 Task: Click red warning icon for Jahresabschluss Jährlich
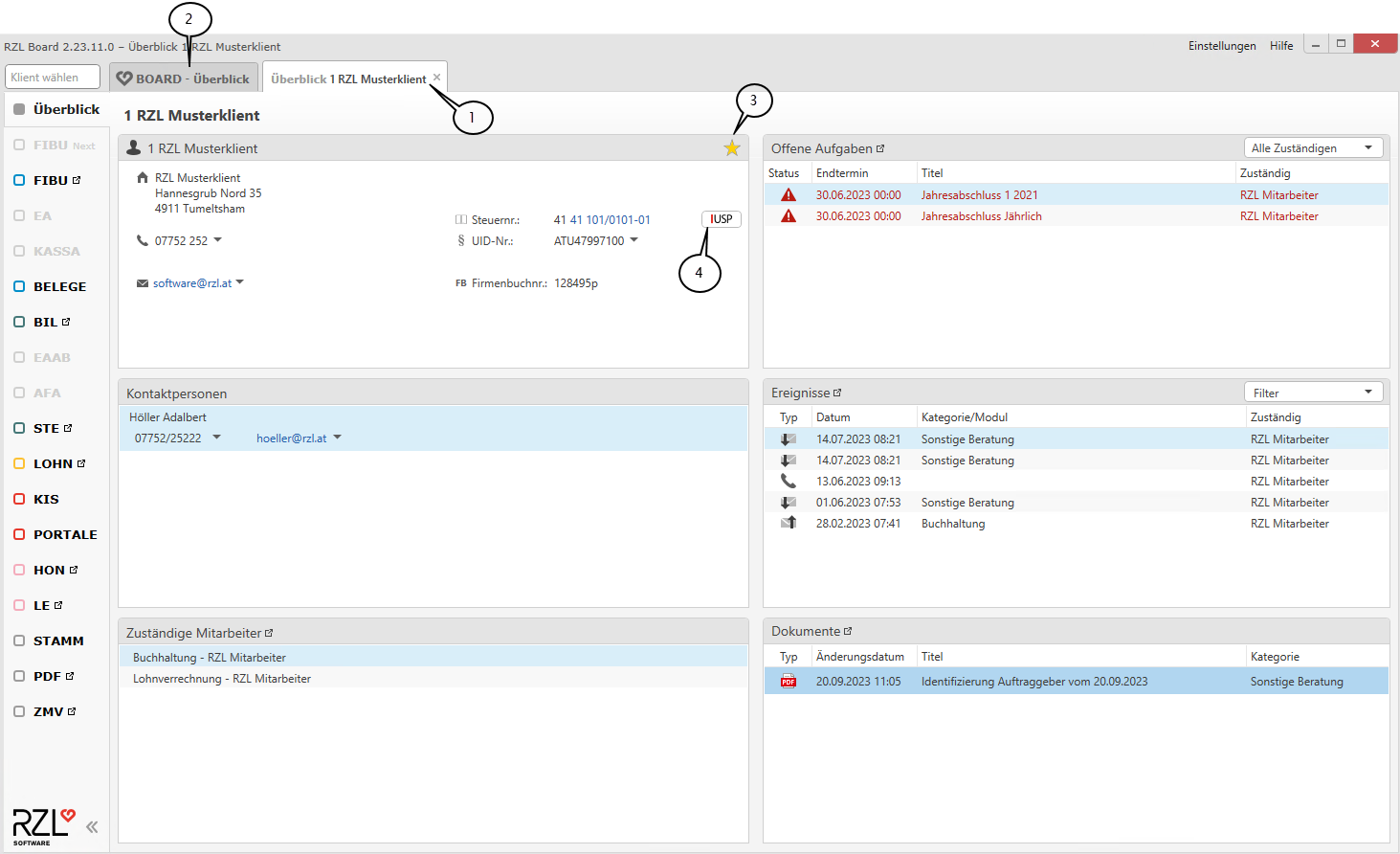point(789,216)
